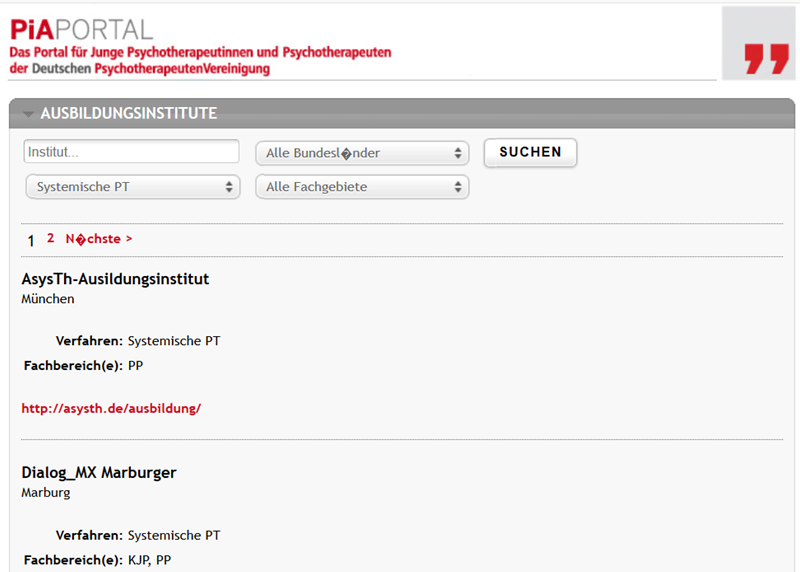Viewport: 800px width, 572px height.
Task: Click the AsysTh-Ausildungsinstitut heading
Action: coord(115,279)
